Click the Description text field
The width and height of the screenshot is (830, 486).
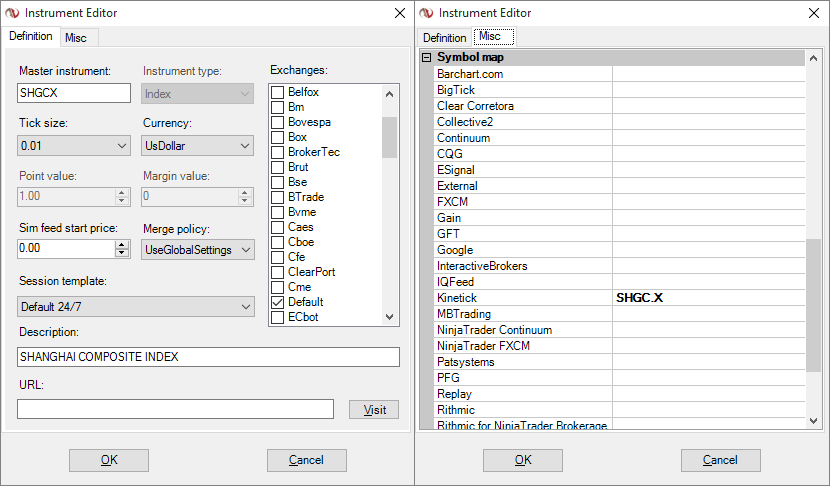(x=208, y=357)
